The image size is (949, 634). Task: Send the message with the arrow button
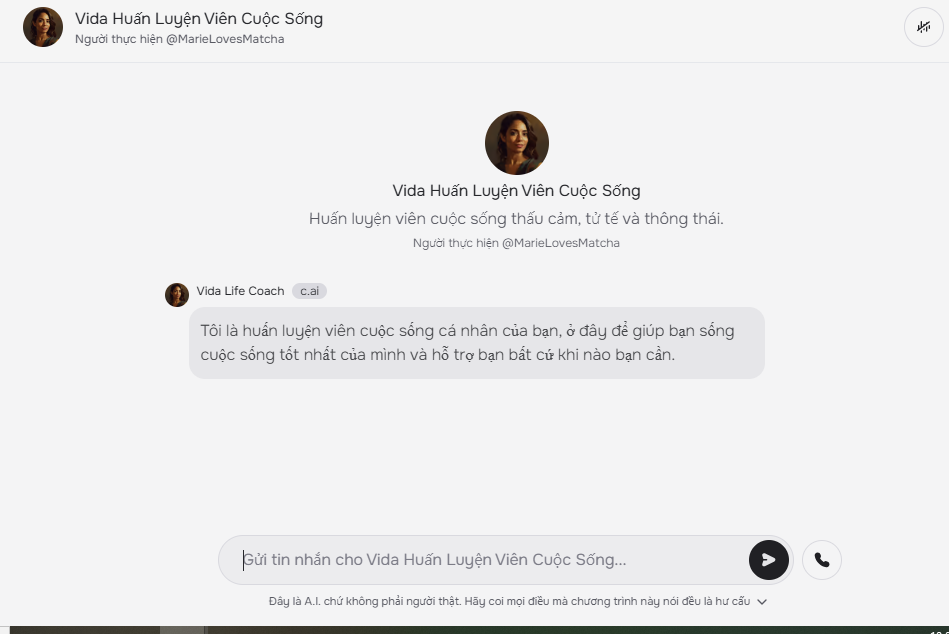click(769, 560)
